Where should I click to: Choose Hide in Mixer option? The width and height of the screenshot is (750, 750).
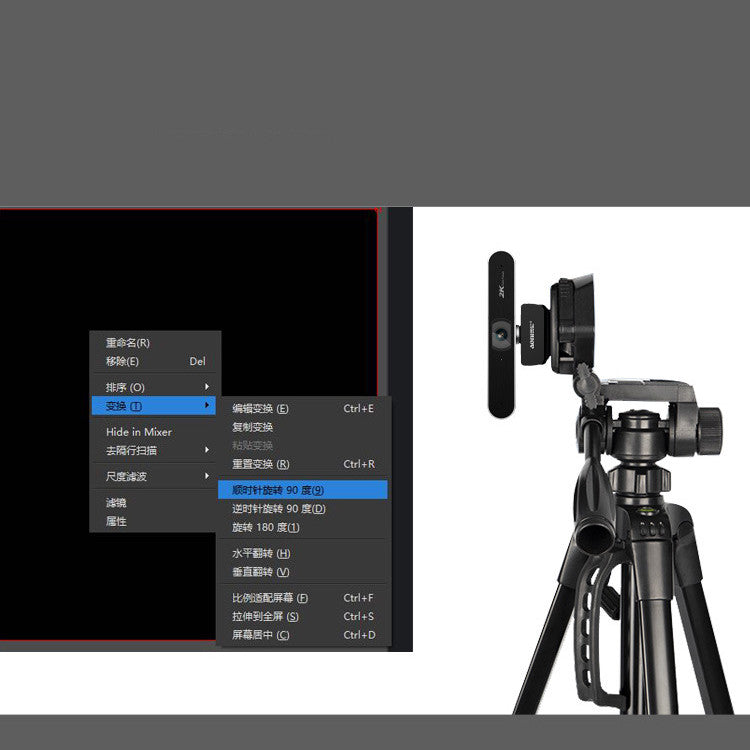pyautogui.click(x=139, y=432)
